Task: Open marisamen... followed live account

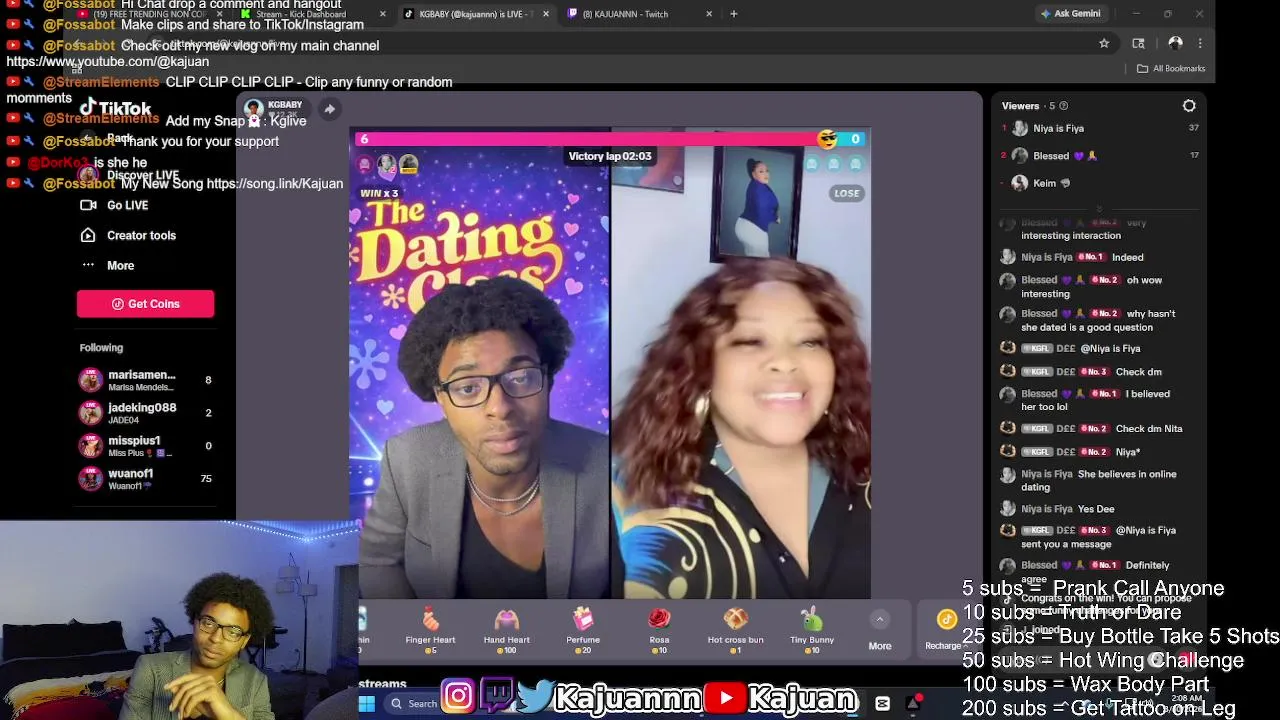Action: point(145,380)
